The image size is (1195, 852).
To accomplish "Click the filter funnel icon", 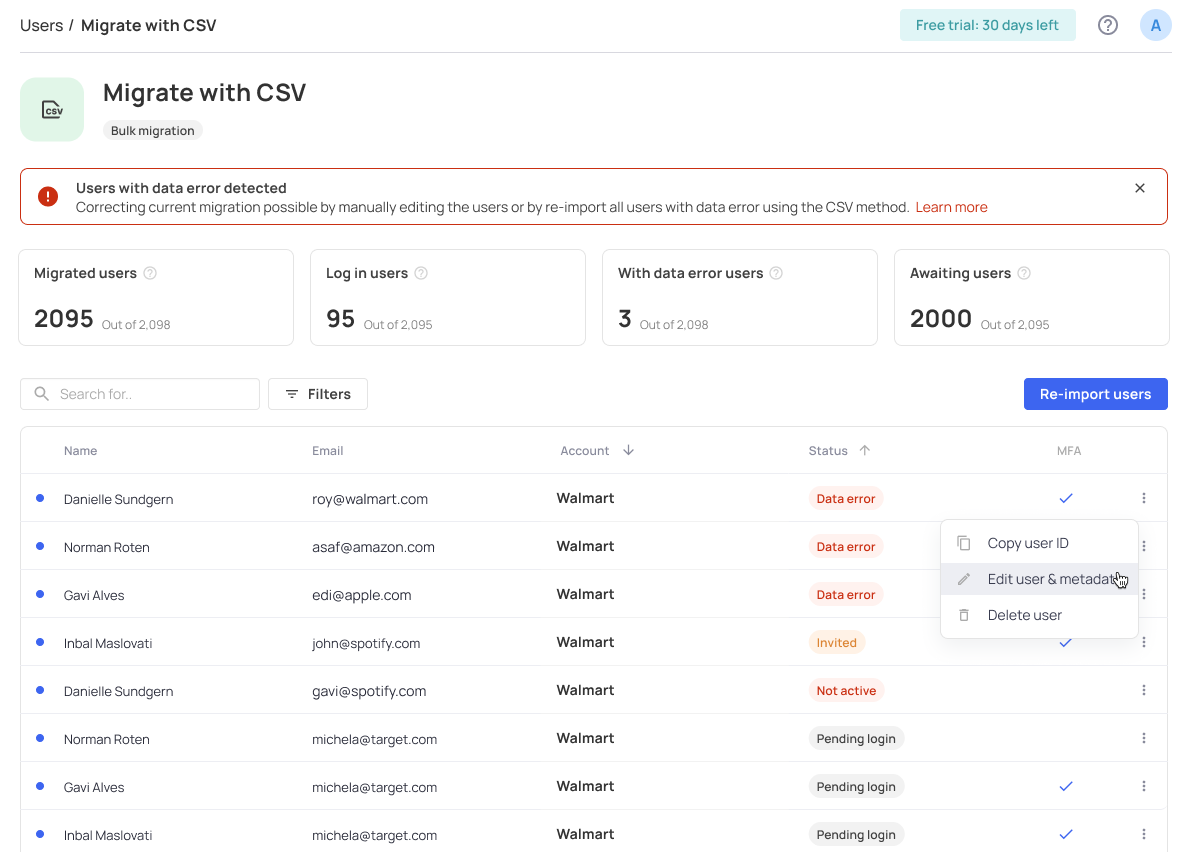I will pyautogui.click(x=291, y=394).
